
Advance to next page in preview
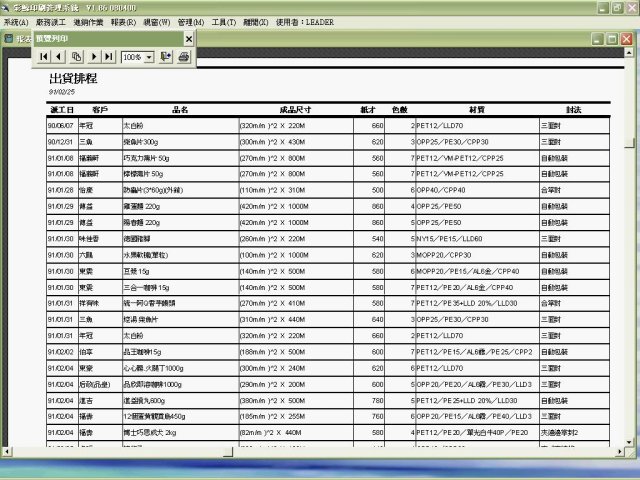coord(94,57)
